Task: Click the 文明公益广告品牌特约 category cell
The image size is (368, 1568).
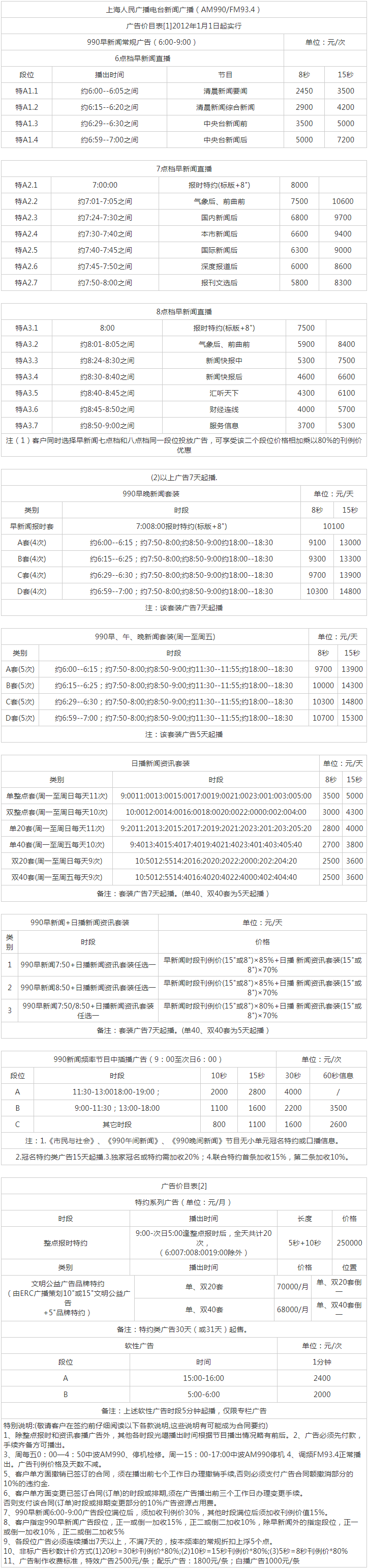Action: tap(68, 1298)
